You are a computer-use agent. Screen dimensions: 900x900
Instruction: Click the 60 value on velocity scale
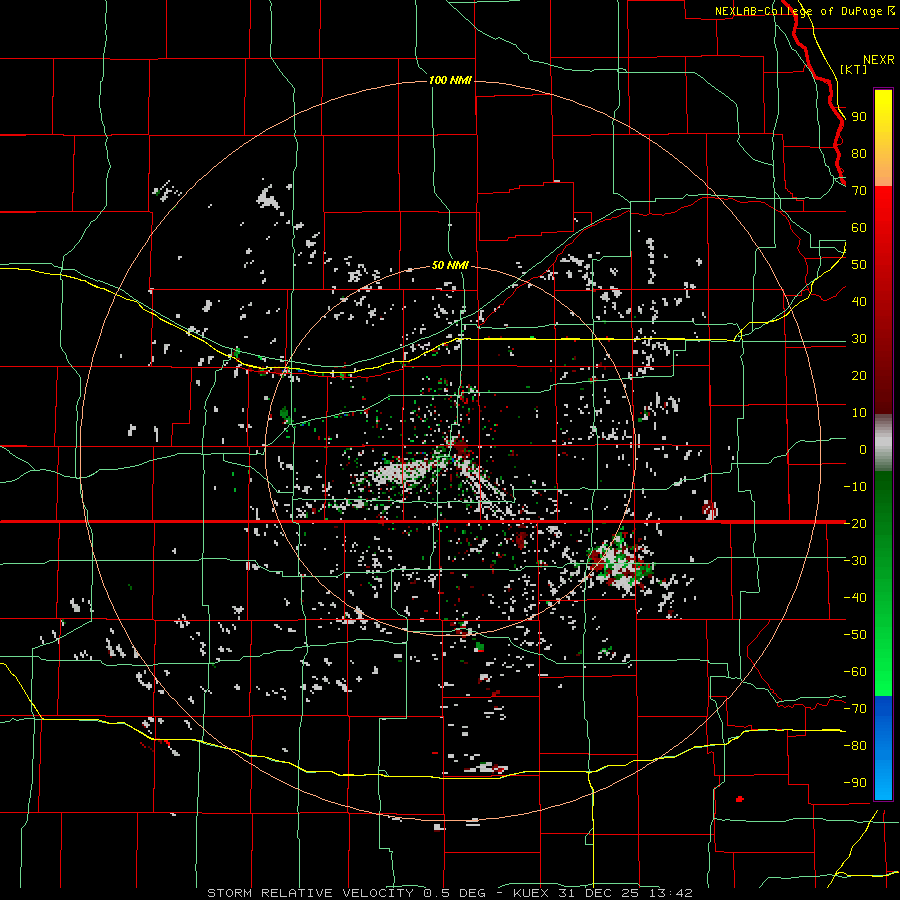(x=859, y=228)
